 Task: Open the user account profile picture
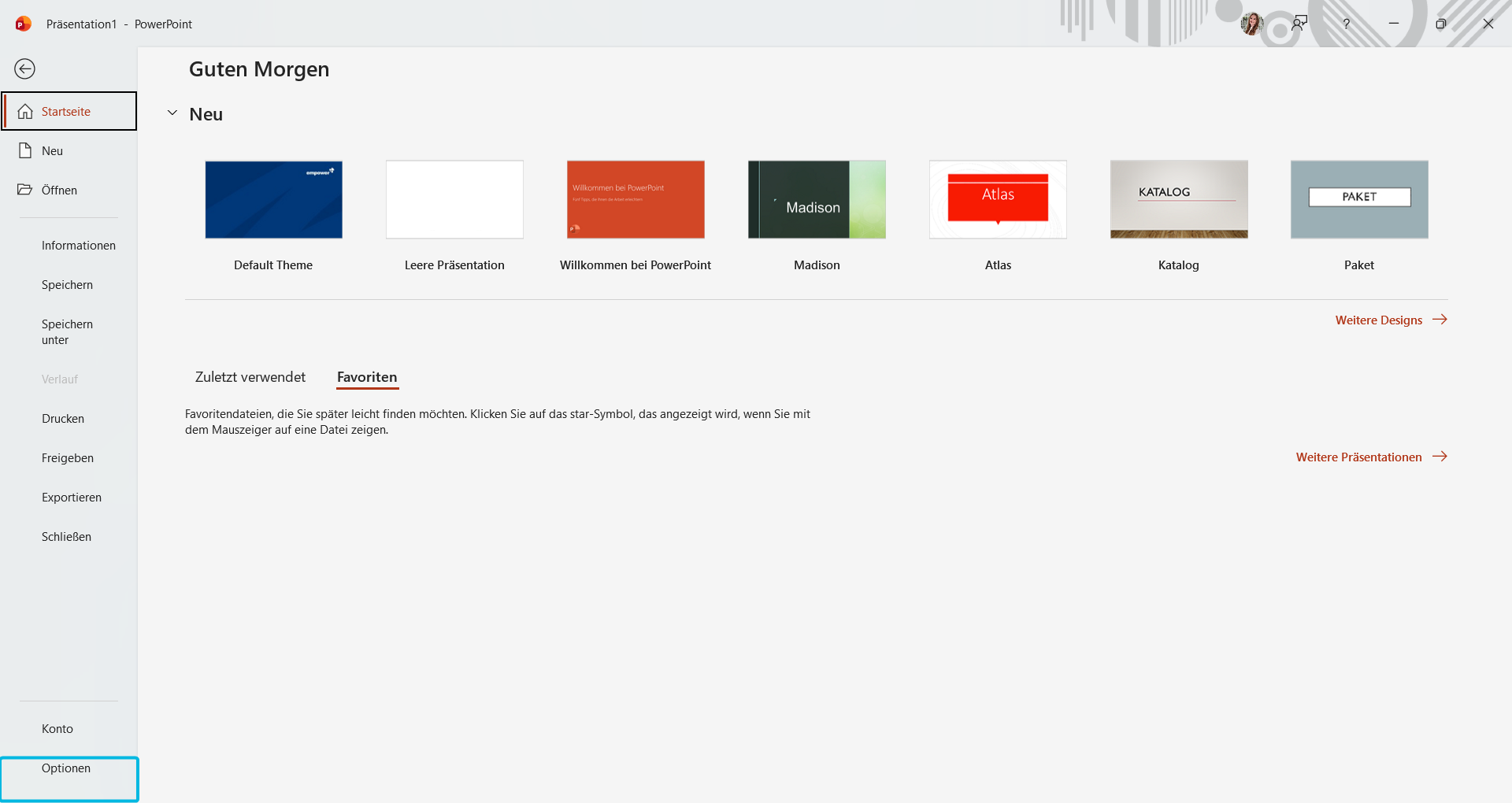pos(1252,24)
